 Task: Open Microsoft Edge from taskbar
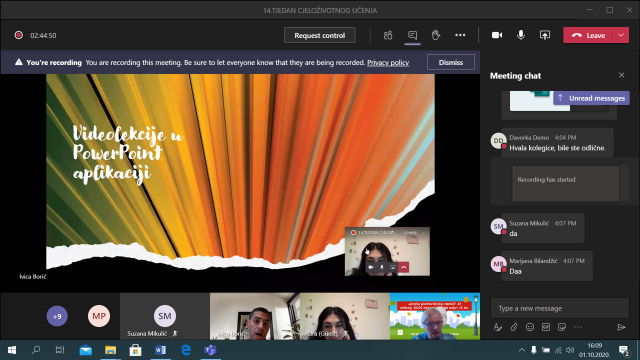186,350
